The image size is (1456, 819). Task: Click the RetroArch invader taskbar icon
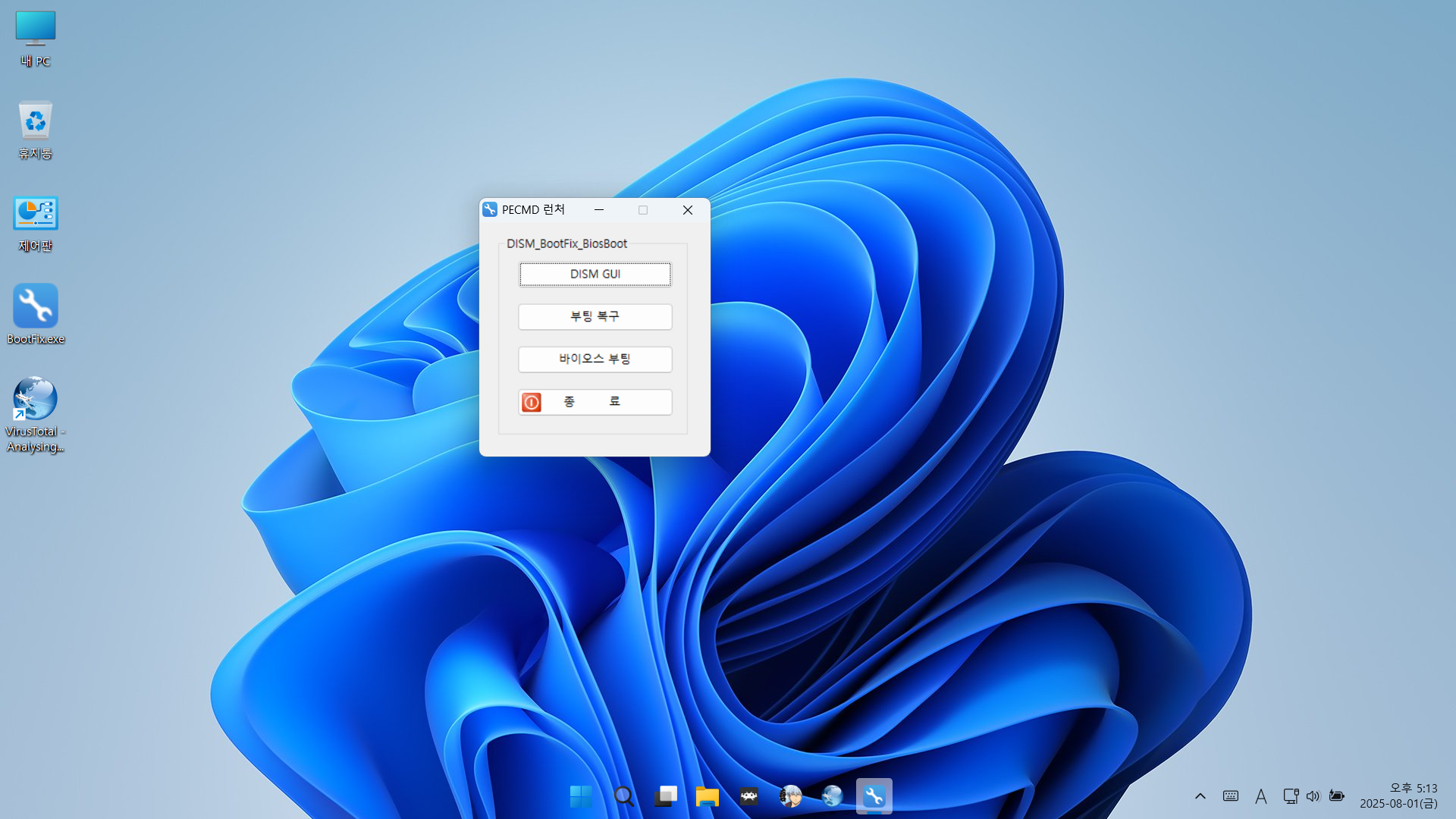[748, 796]
